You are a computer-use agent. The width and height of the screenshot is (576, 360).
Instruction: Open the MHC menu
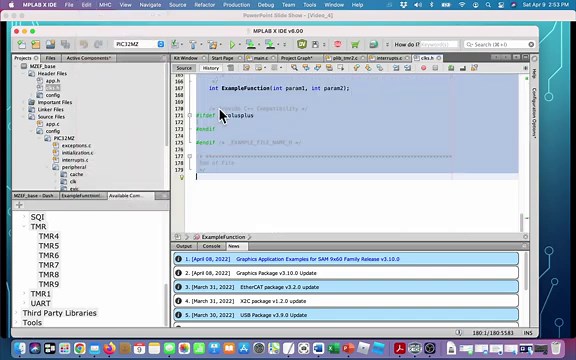(x=105, y=5)
